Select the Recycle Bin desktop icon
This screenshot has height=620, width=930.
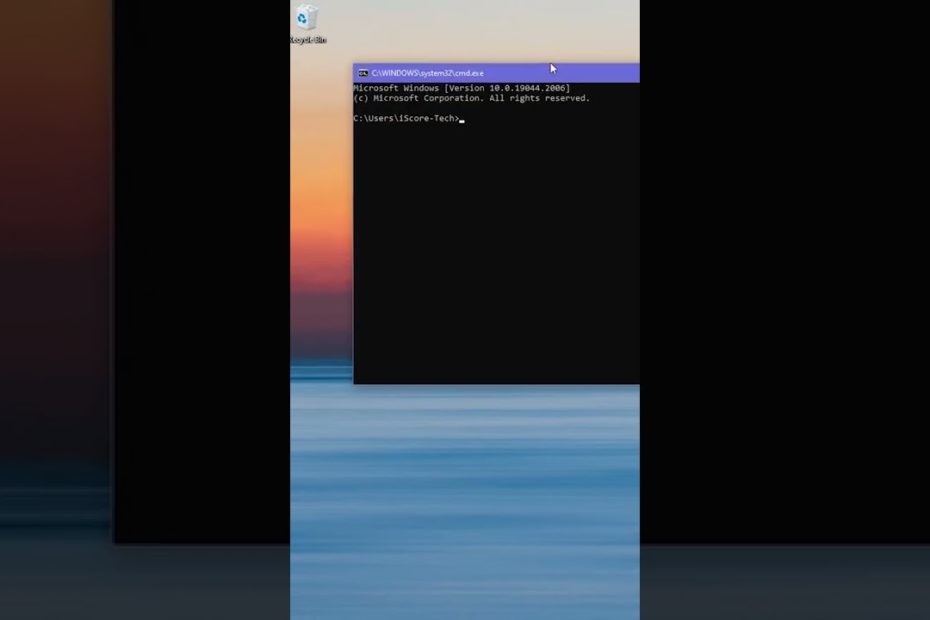(307, 19)
